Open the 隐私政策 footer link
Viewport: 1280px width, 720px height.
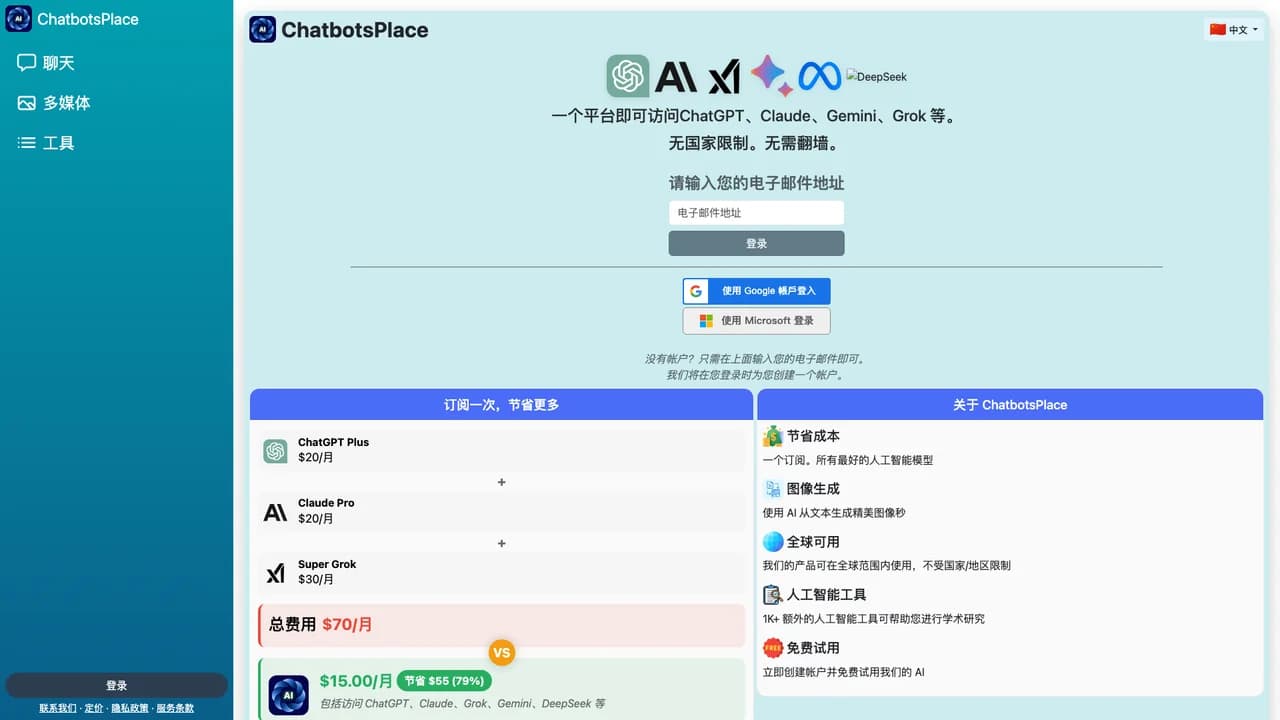coord(130,708)
